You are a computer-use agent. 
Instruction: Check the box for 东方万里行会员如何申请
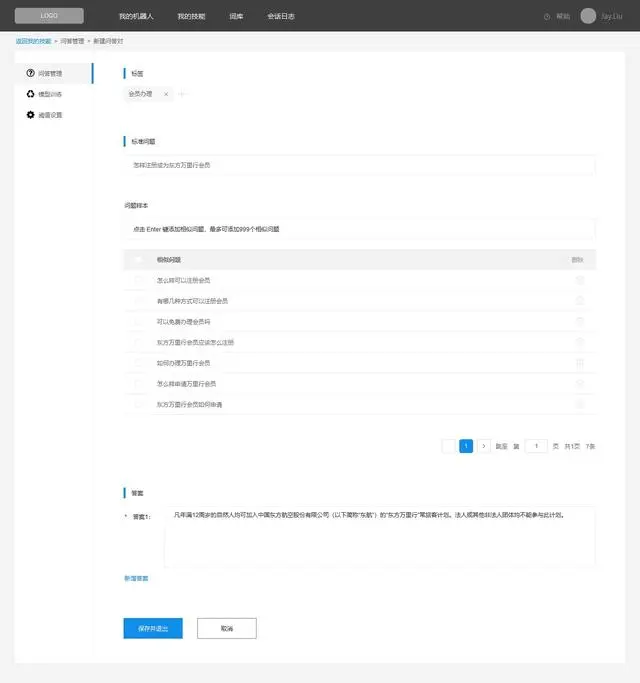pos(139,404)
